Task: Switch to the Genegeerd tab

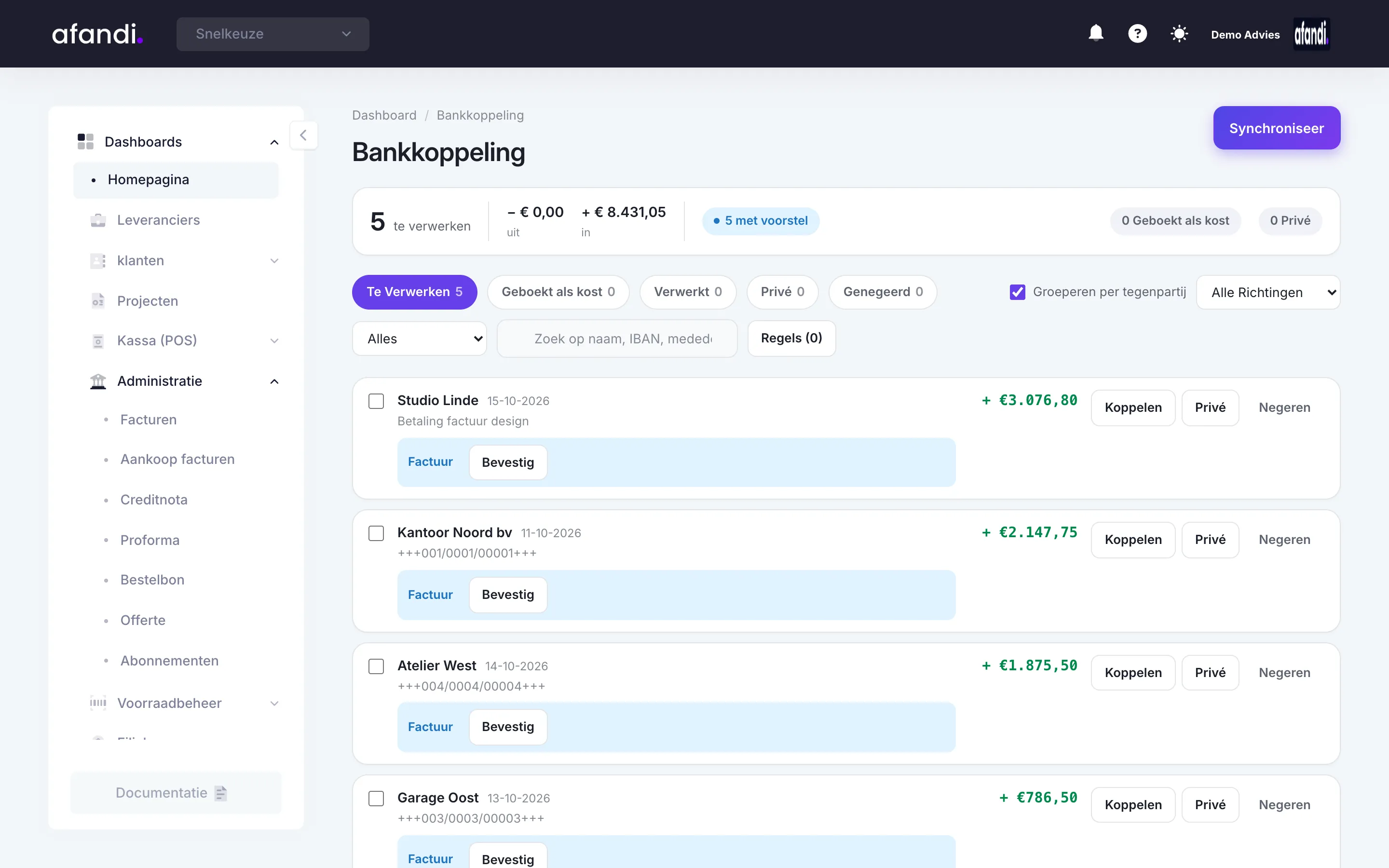Action: pyautogui.click(x=883, y=292)
